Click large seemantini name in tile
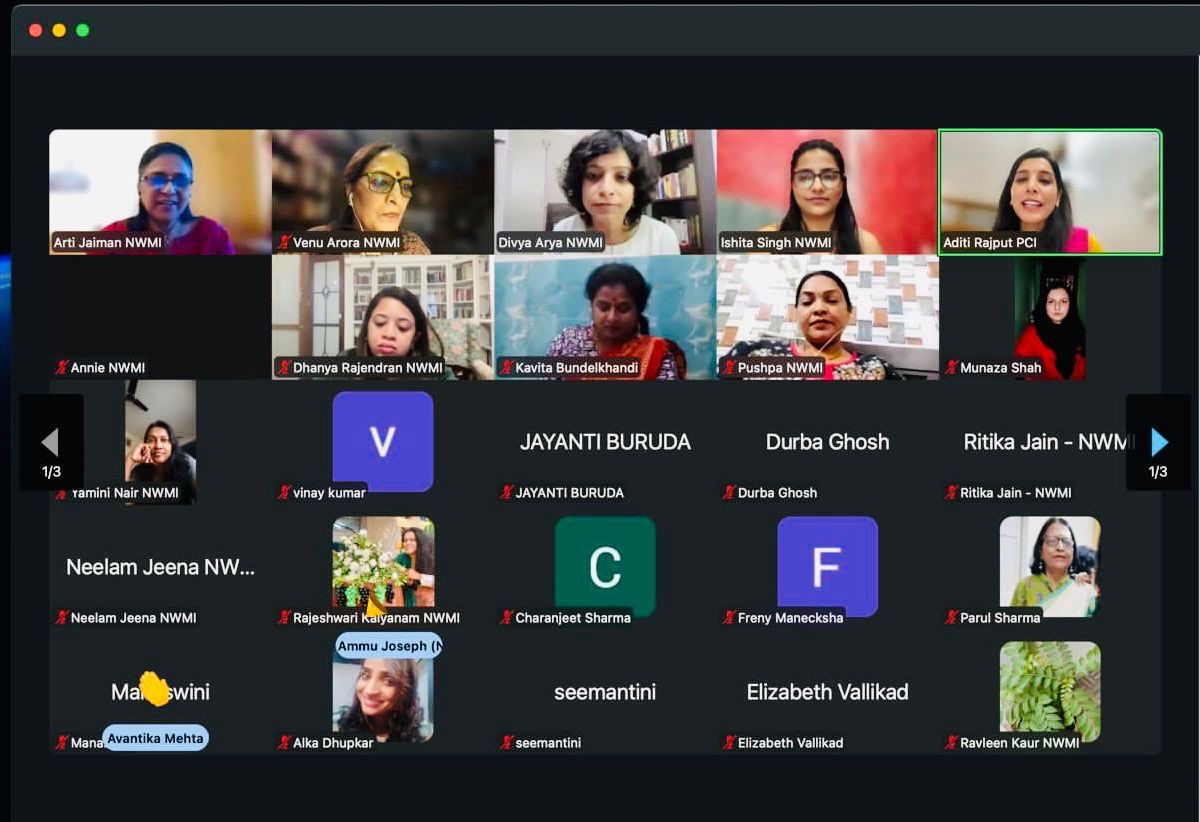 (x=605, y=692)
